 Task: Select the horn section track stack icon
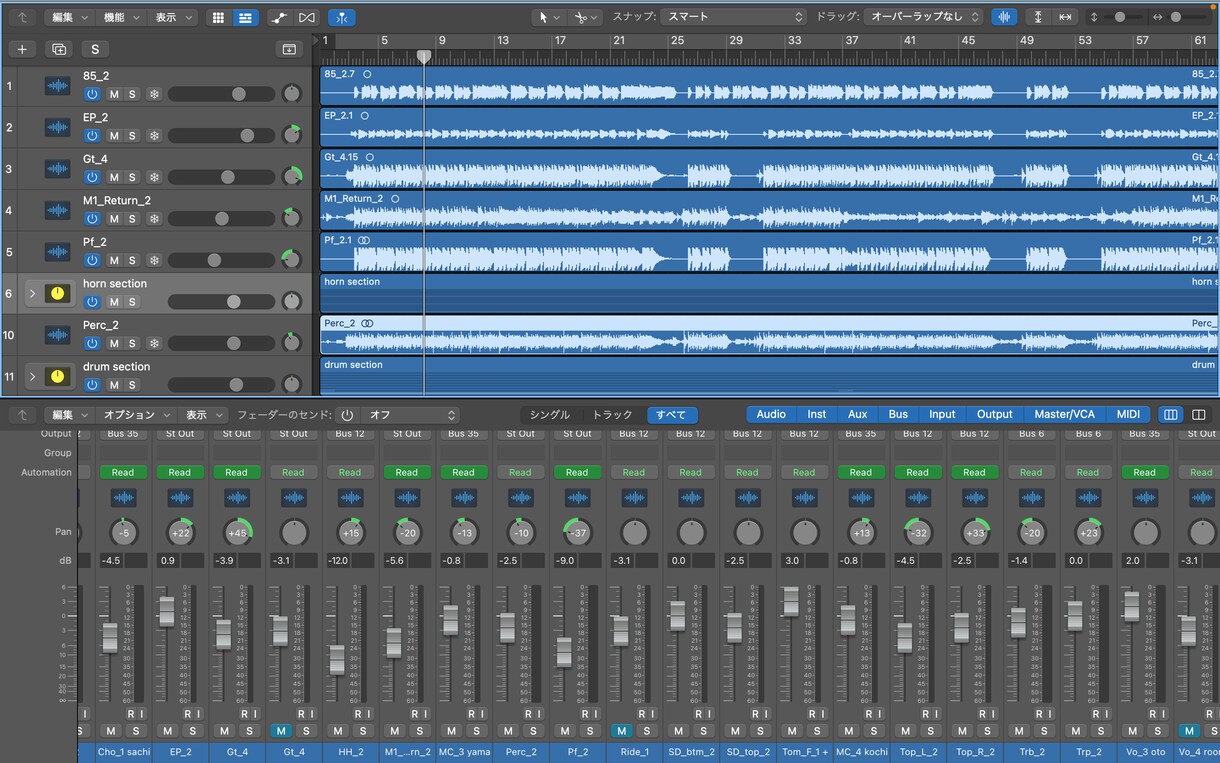[57, 293]
